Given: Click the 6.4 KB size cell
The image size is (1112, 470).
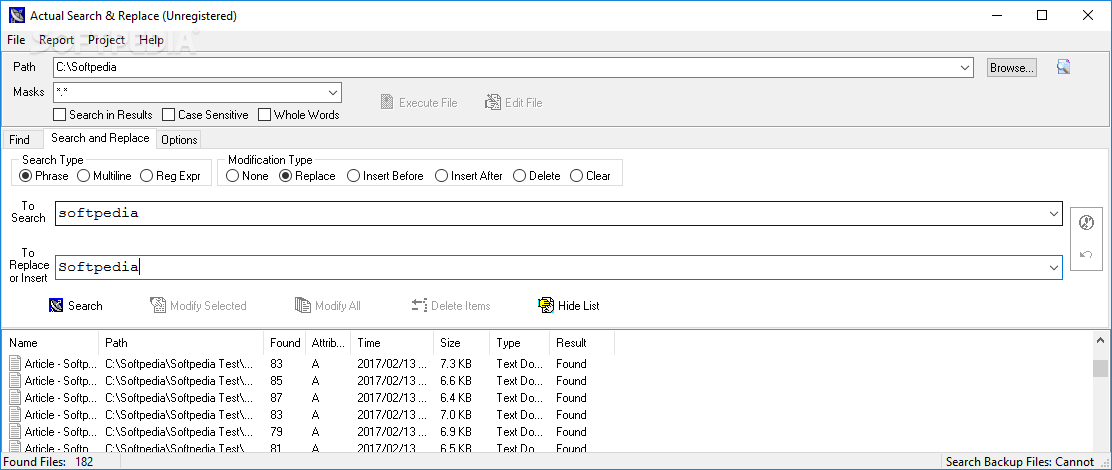Looking at the screenshot, I should [456, 398].
